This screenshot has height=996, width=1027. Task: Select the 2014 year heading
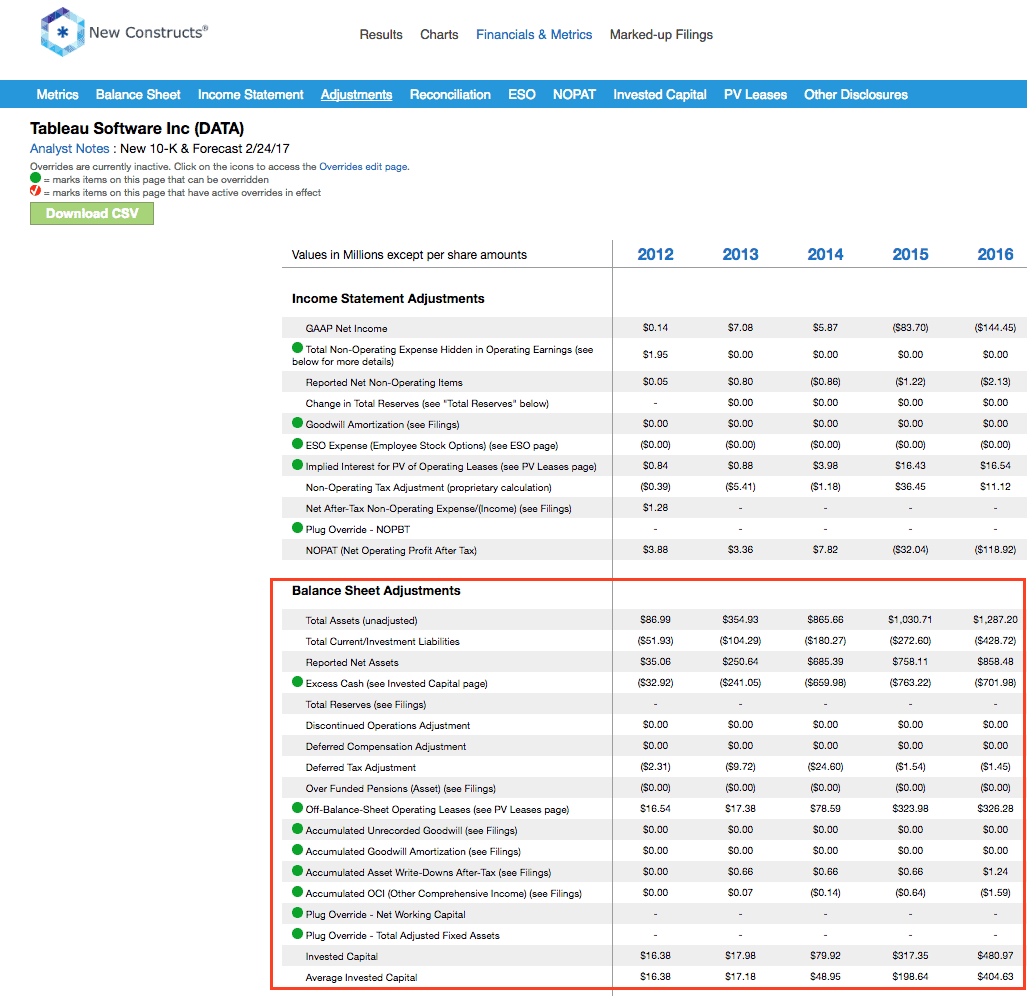[825, 254]
